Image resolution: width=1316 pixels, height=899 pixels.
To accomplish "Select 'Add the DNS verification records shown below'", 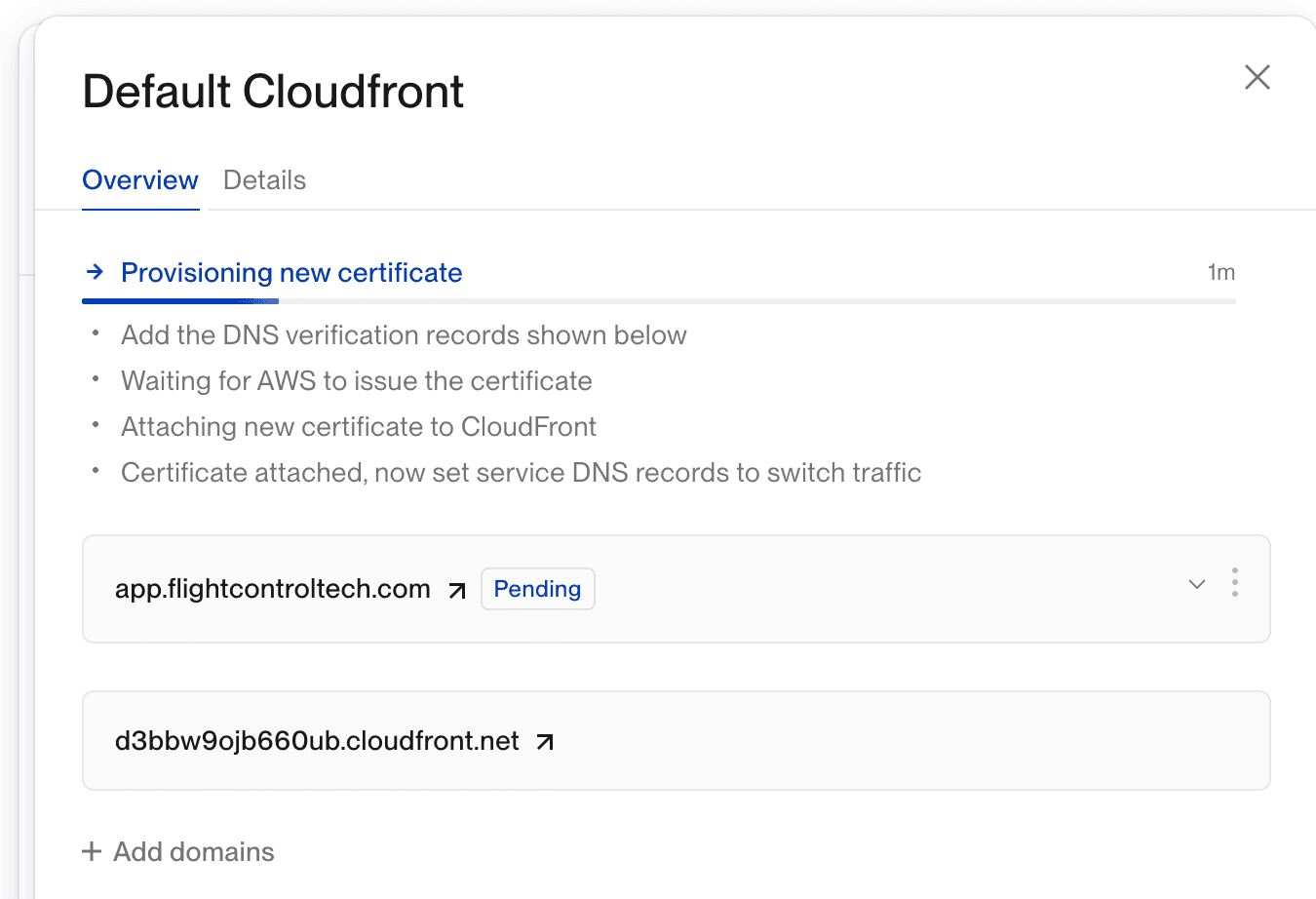I will (404, 335).
